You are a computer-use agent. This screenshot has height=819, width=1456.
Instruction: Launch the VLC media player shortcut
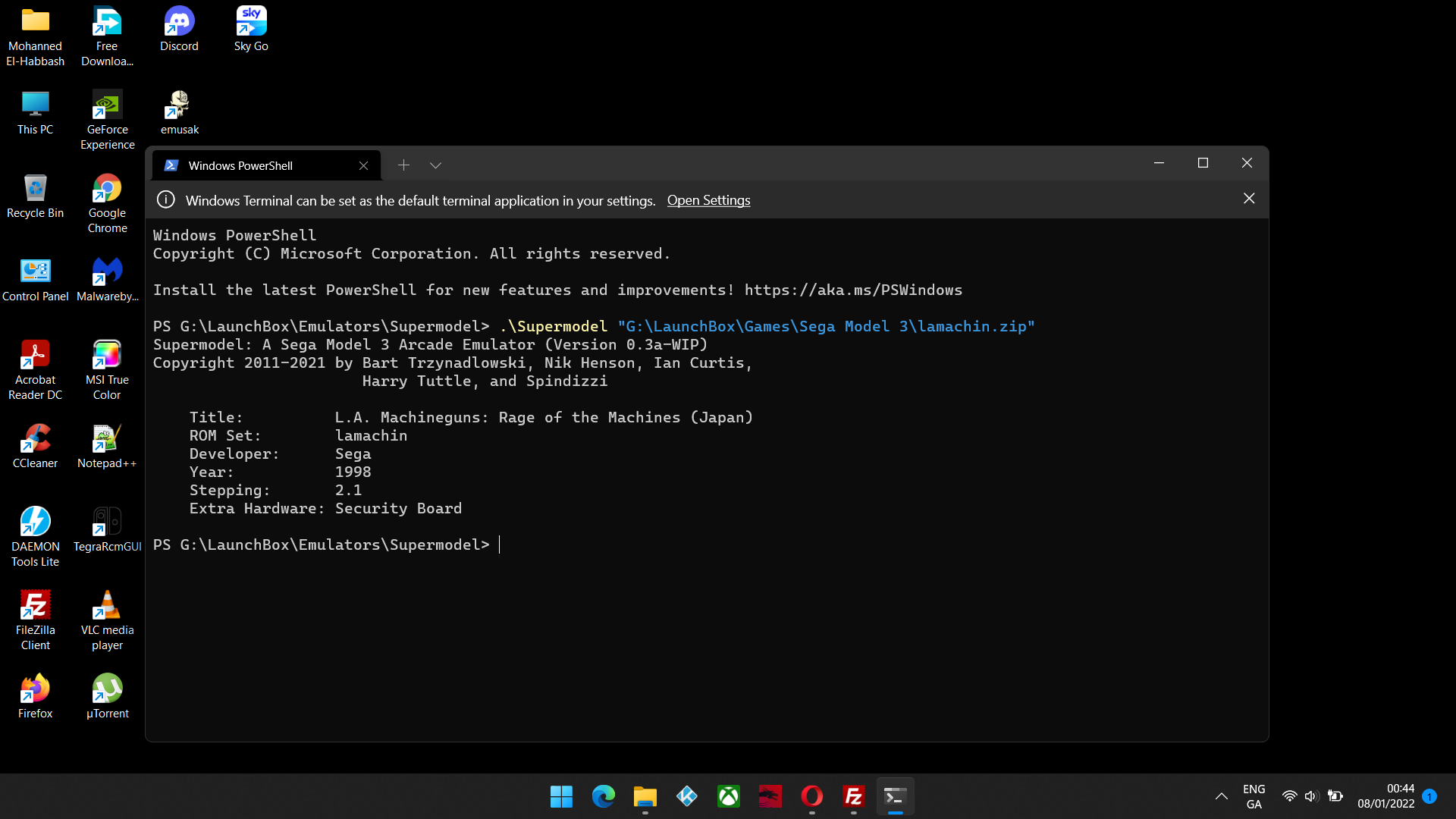107,621
